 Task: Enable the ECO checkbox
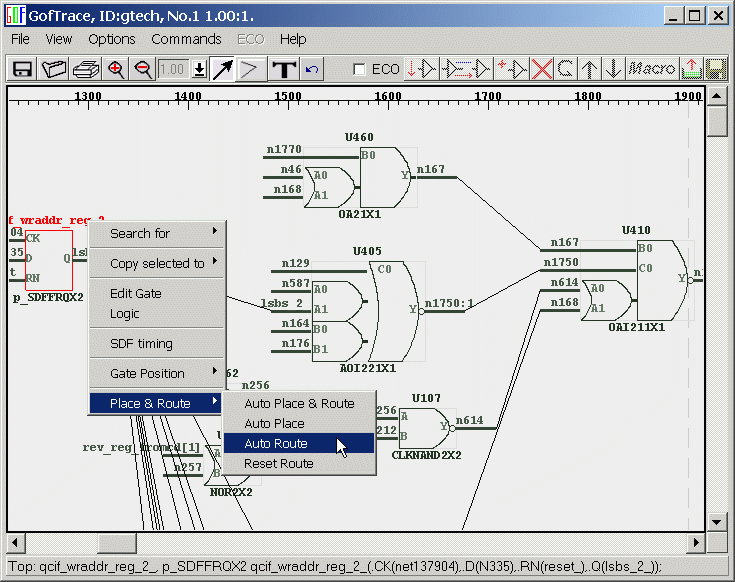(360, 70)
